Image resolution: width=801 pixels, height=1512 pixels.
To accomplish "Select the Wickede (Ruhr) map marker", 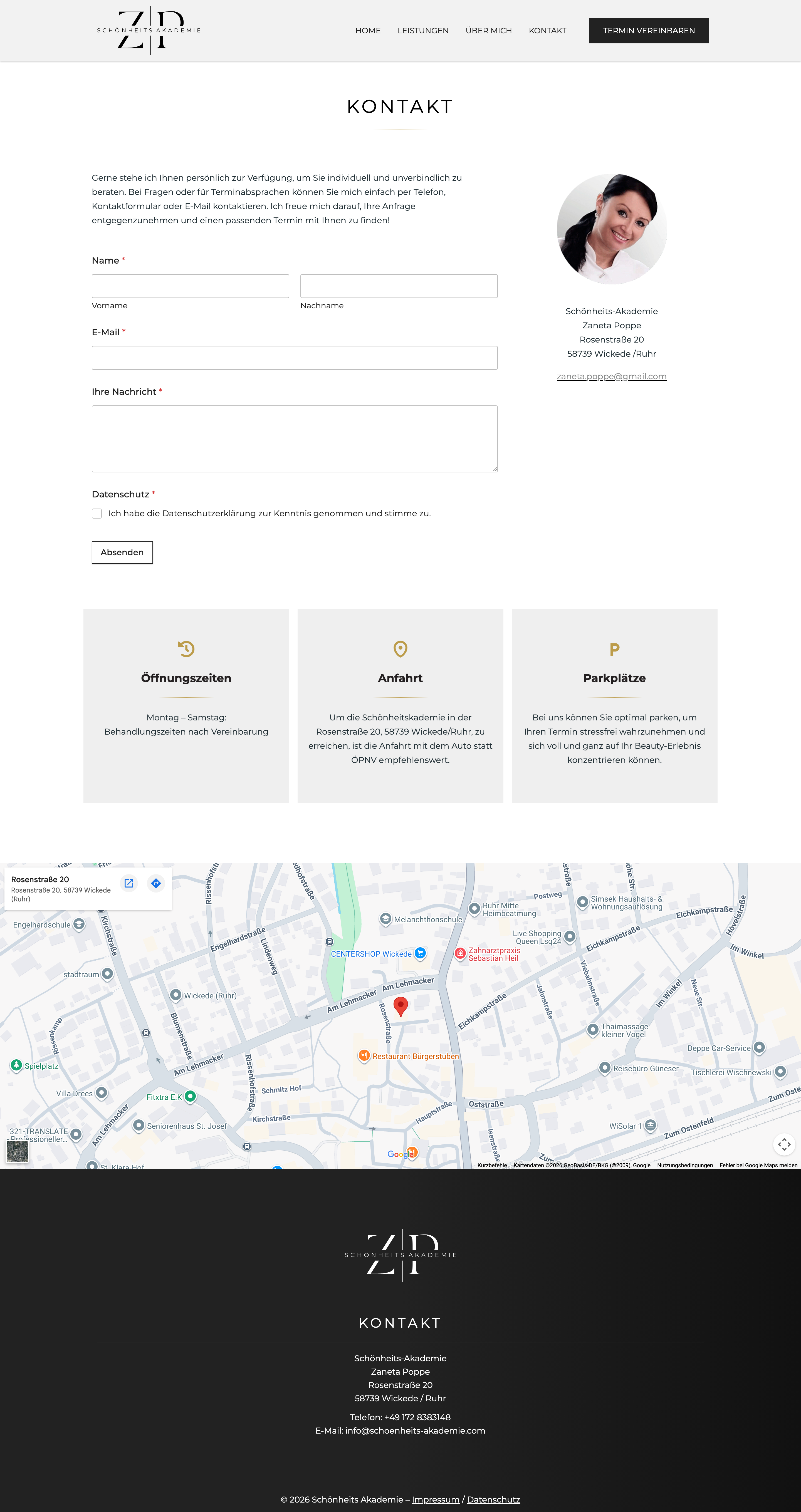I will pos(175,995).
